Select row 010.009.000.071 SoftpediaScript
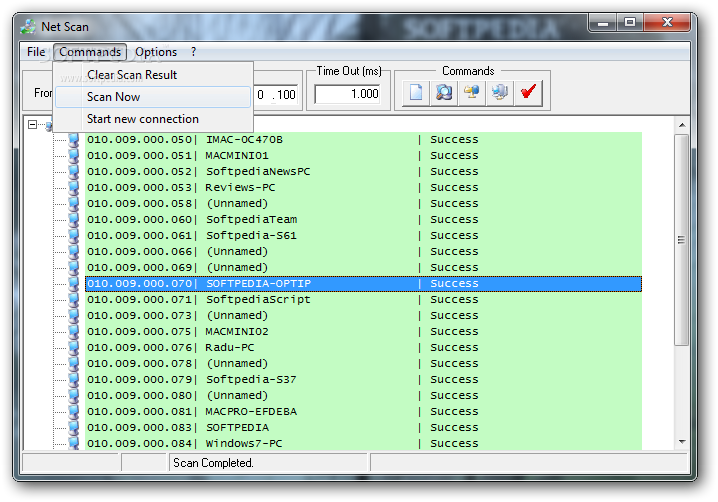718x502 pixels. [x=363, y=300]
